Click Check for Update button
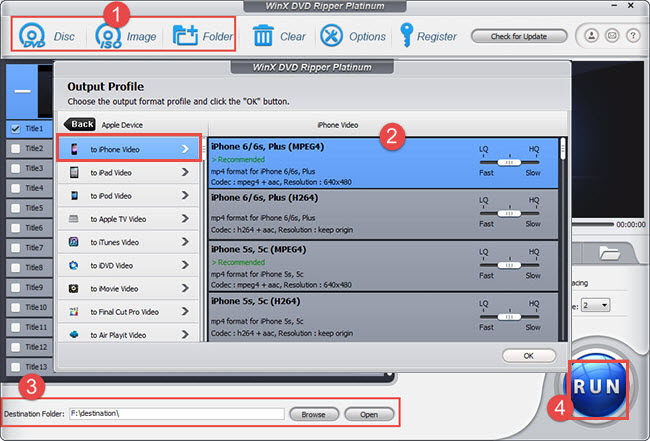Viewport: 650px width, 441px height. [x=519, y=36]
